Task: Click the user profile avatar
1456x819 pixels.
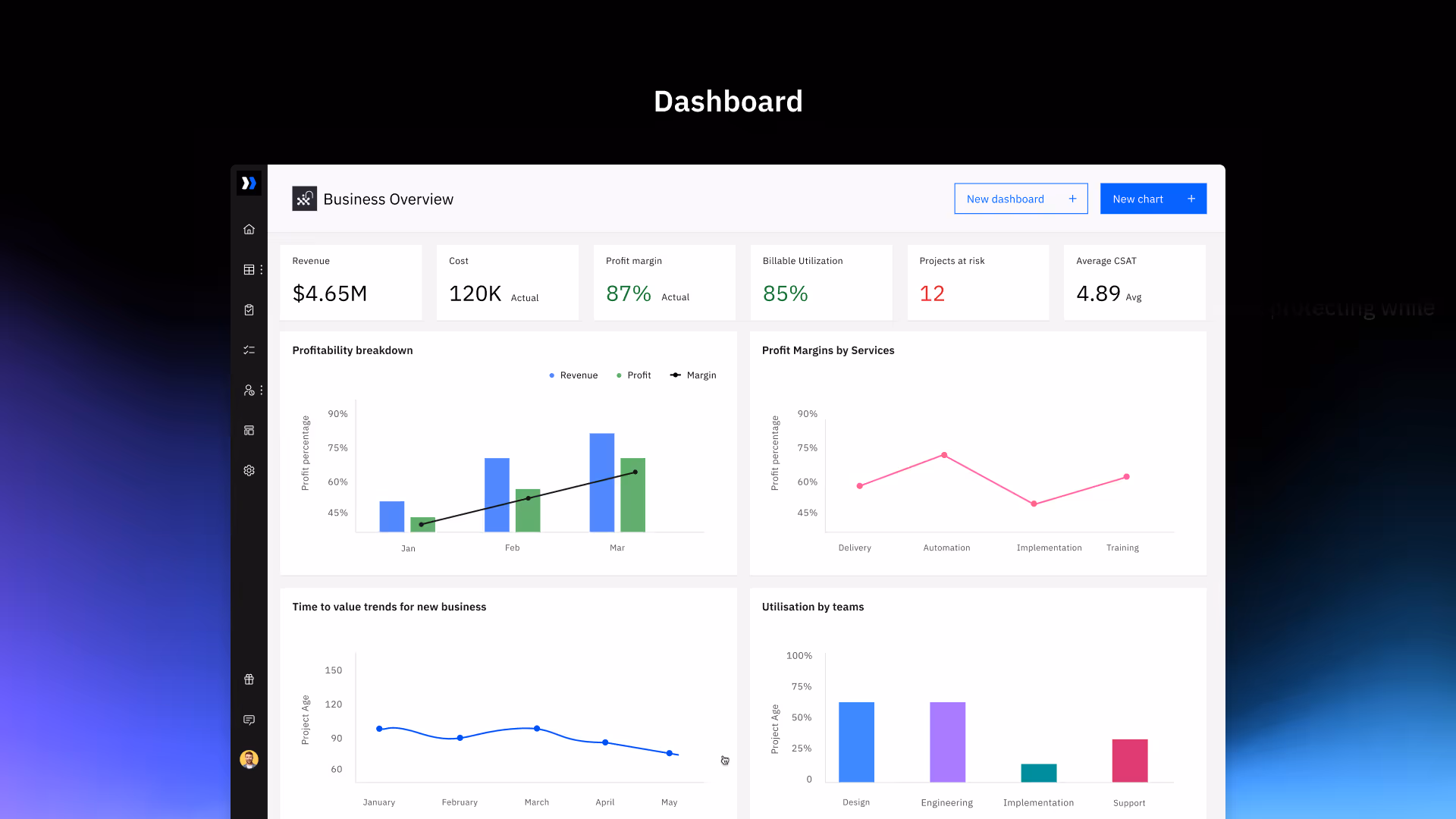Action: pos(249,759)
